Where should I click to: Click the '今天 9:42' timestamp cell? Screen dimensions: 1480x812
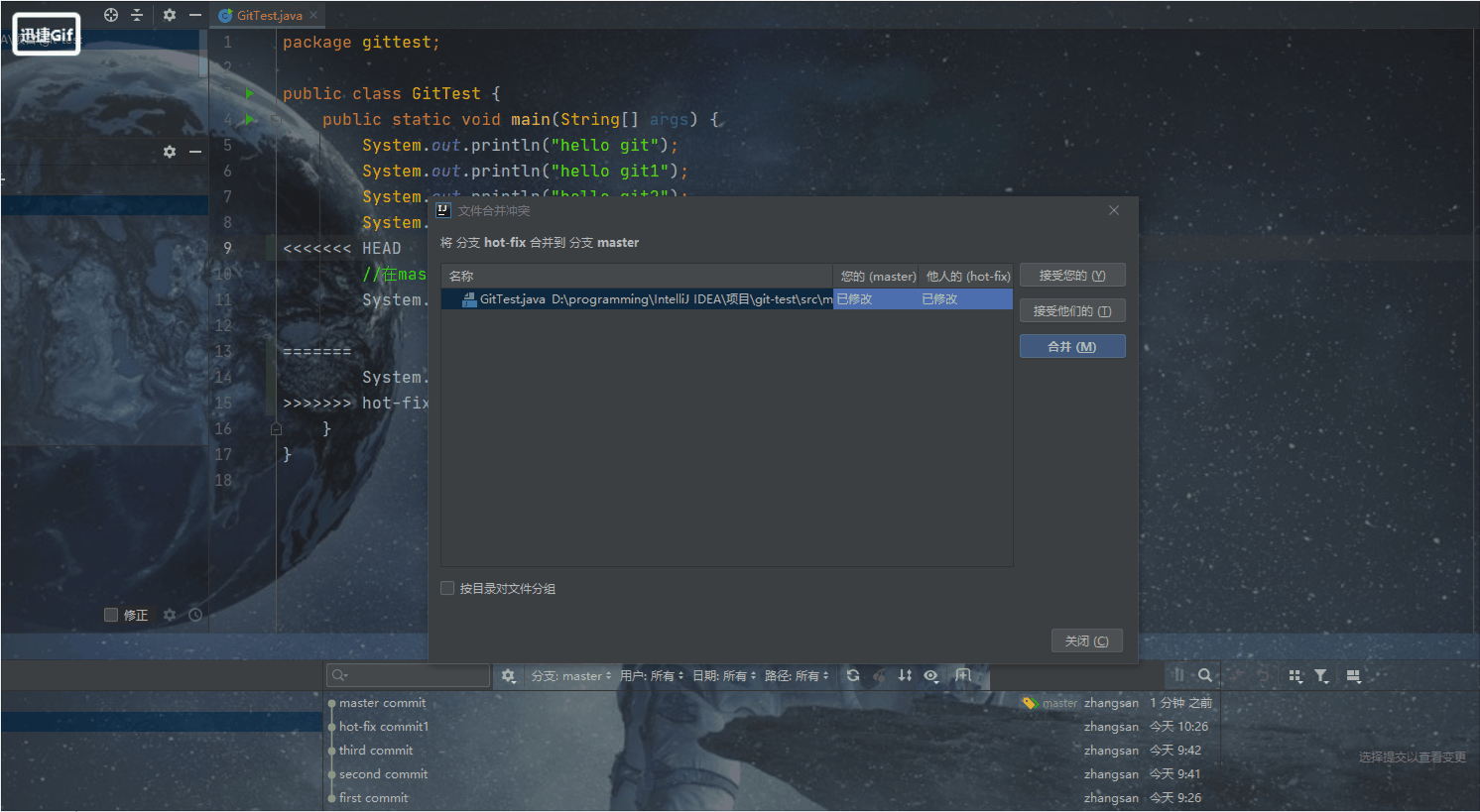click(1174, 751)
